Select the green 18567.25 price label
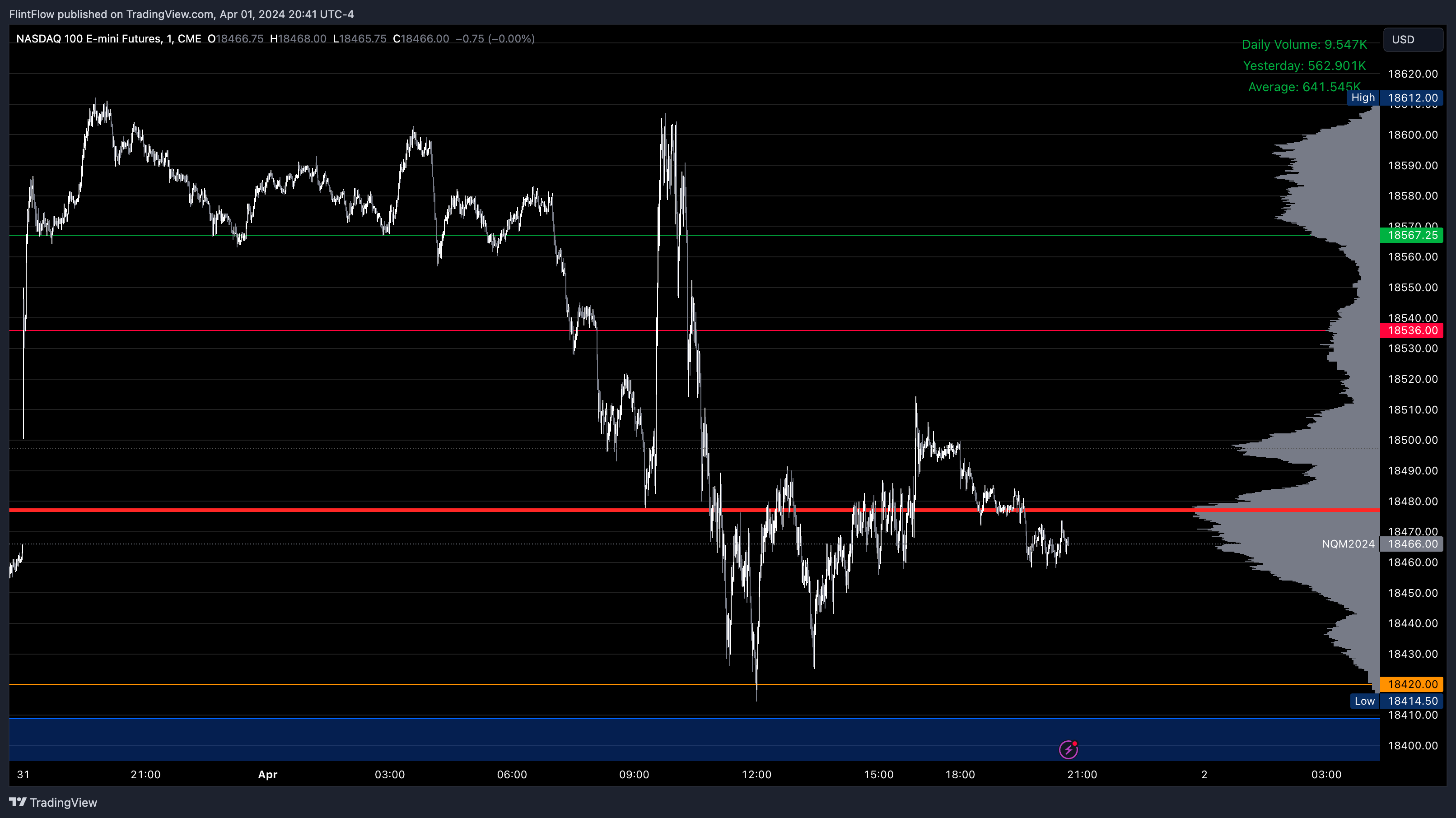1456x818 pixels. coord(1411,235)
